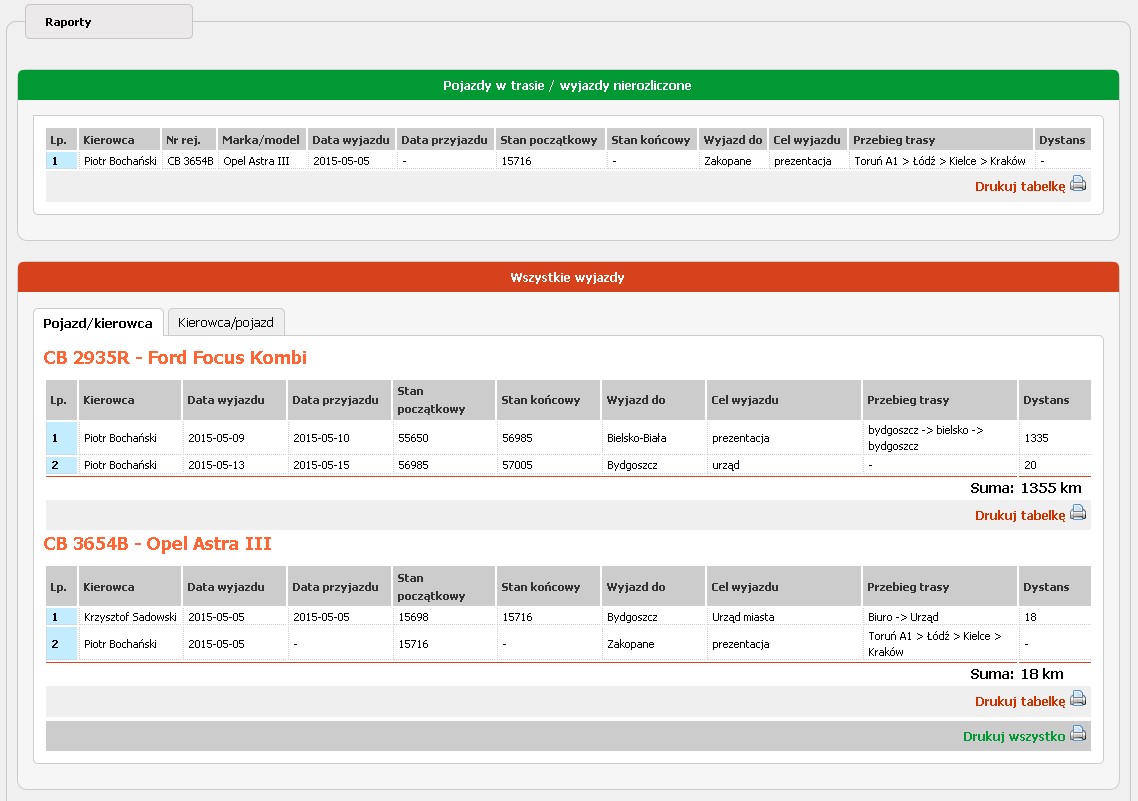Click printer icon under Ford Focus Kombi table

pos(1078,513)
